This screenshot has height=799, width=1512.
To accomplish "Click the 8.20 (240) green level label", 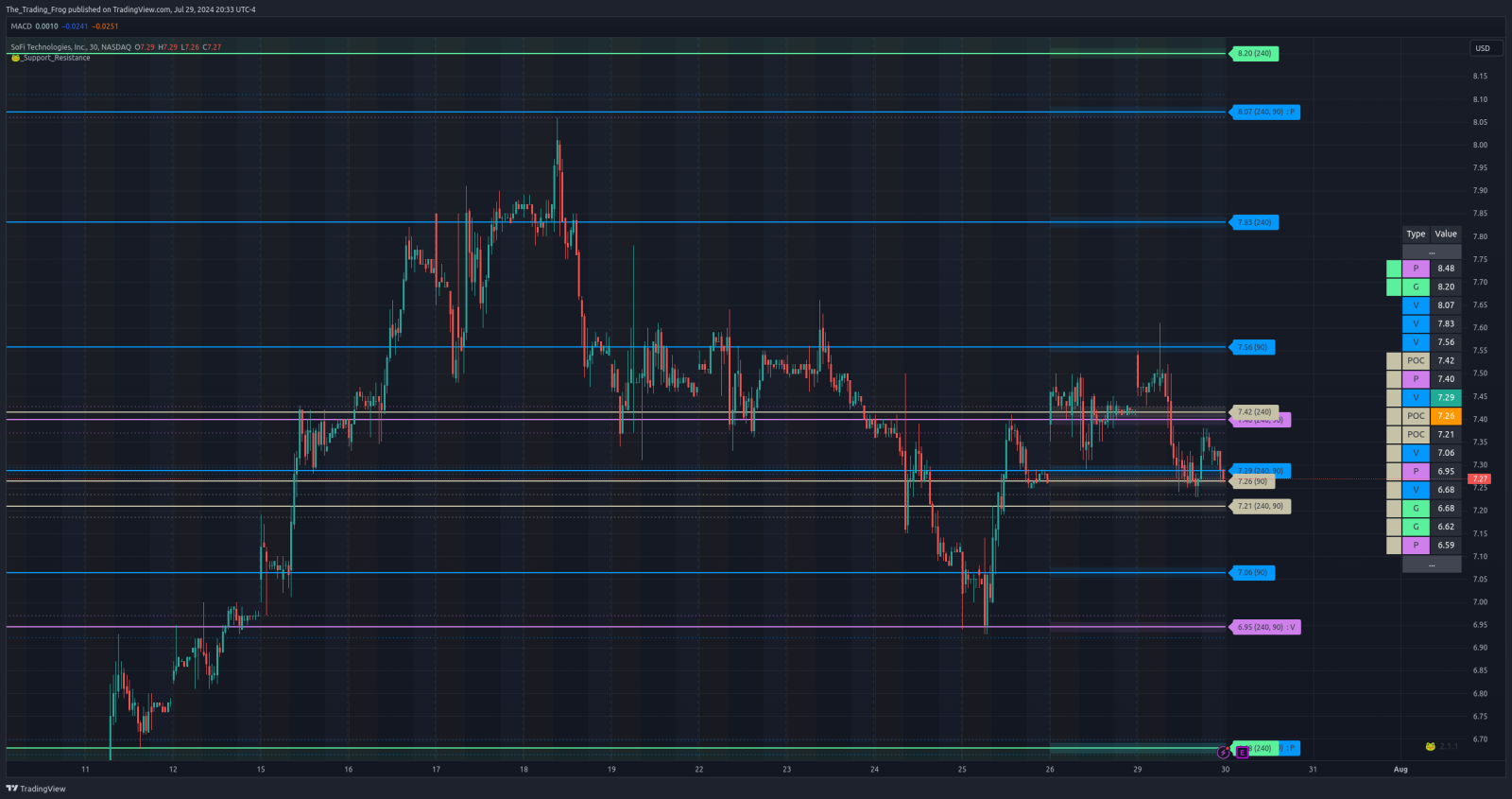I will [1254, 54].
